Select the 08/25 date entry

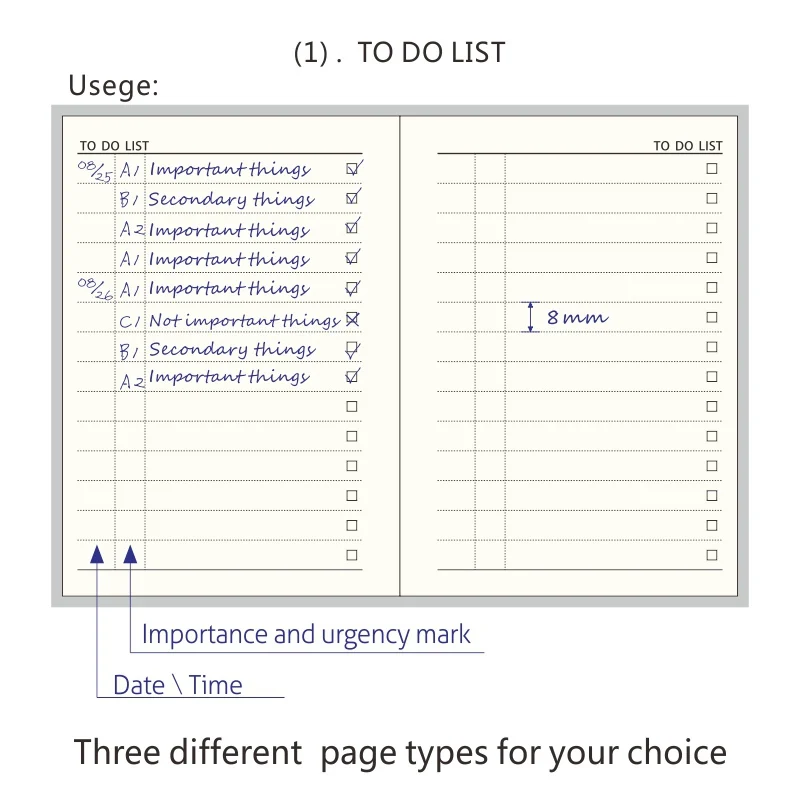pos(95,170)
